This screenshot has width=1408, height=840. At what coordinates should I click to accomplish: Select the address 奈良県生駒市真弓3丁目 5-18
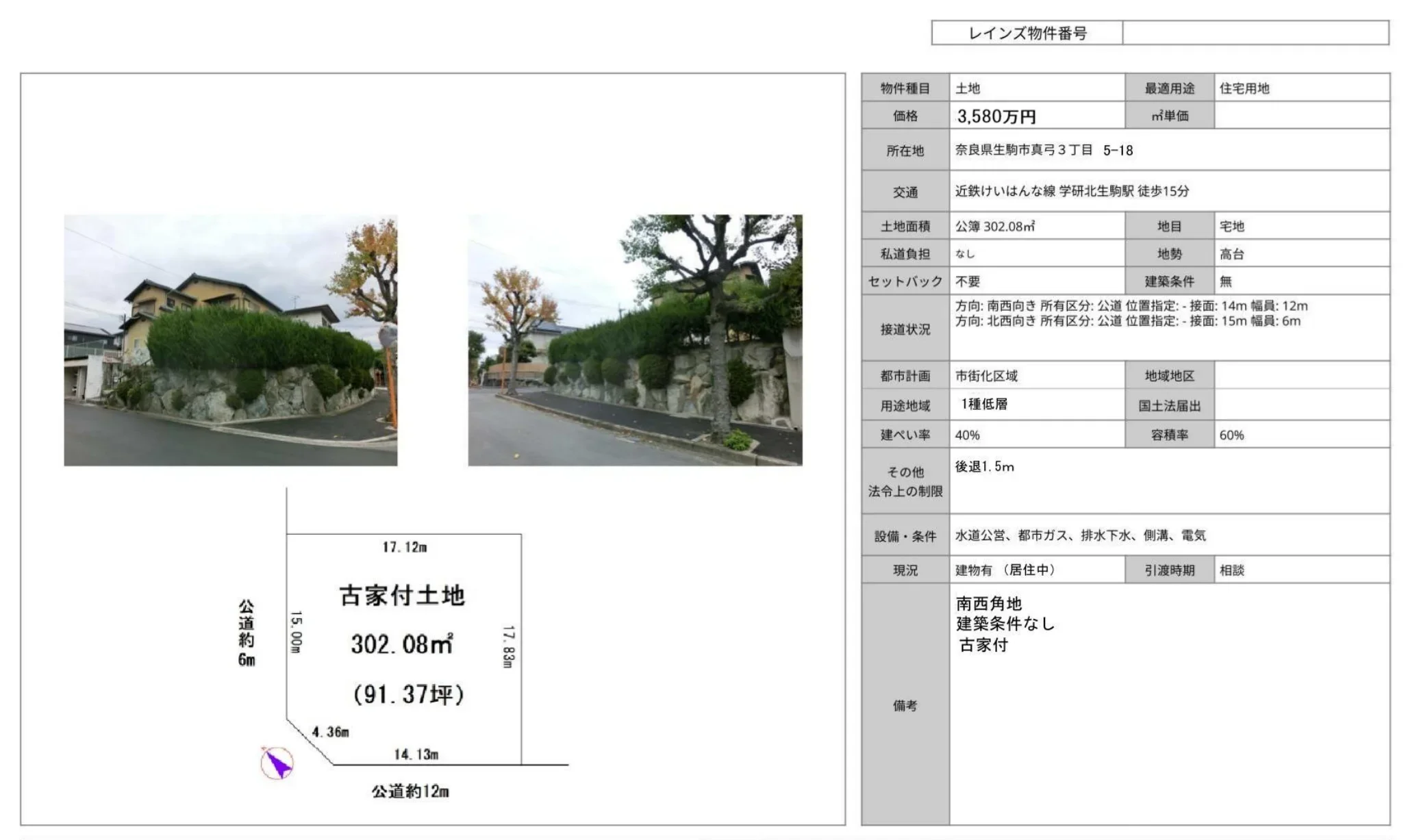(x=1044, y=150)
